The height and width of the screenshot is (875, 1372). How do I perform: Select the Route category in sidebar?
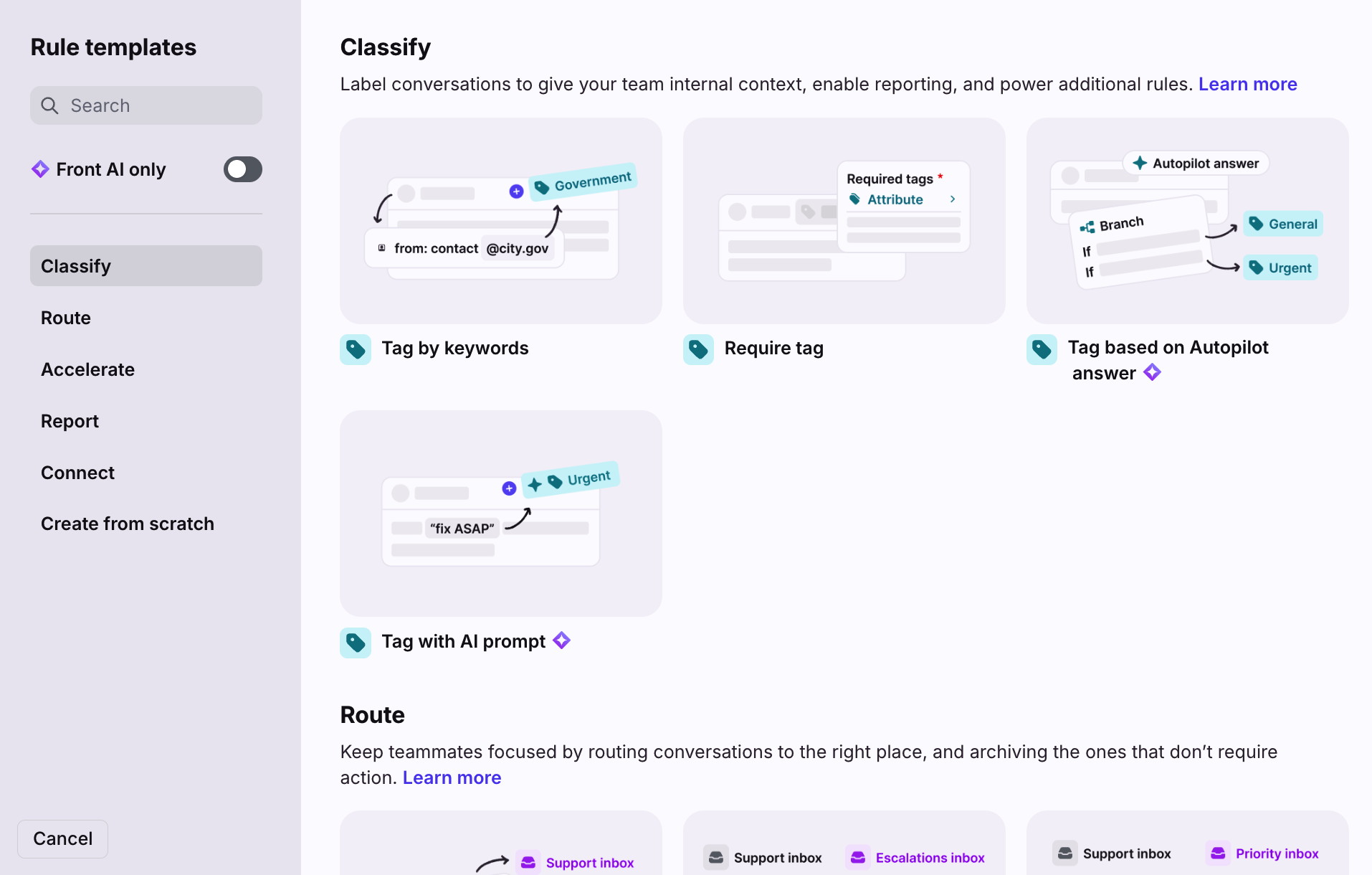pyautogui.click(x=66, y=318)
